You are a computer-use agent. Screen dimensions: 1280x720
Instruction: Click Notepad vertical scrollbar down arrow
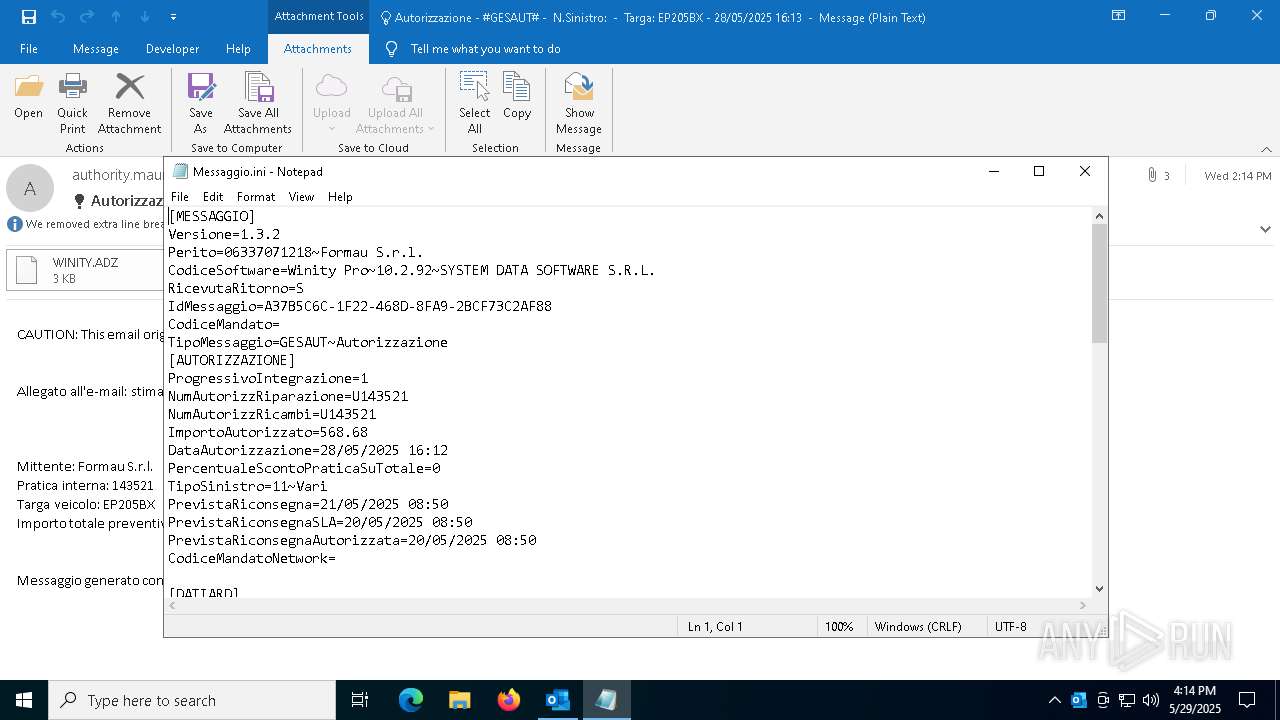[1100, 589]
